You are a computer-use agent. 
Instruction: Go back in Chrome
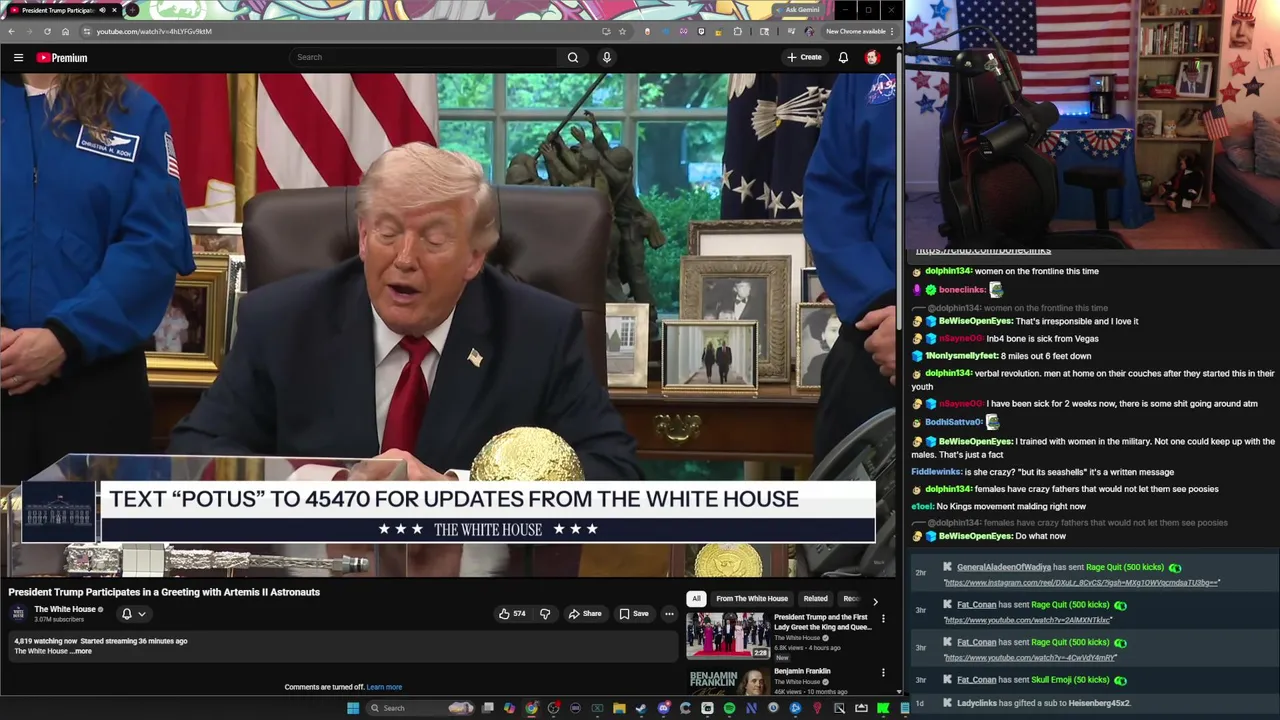[11, 31]
